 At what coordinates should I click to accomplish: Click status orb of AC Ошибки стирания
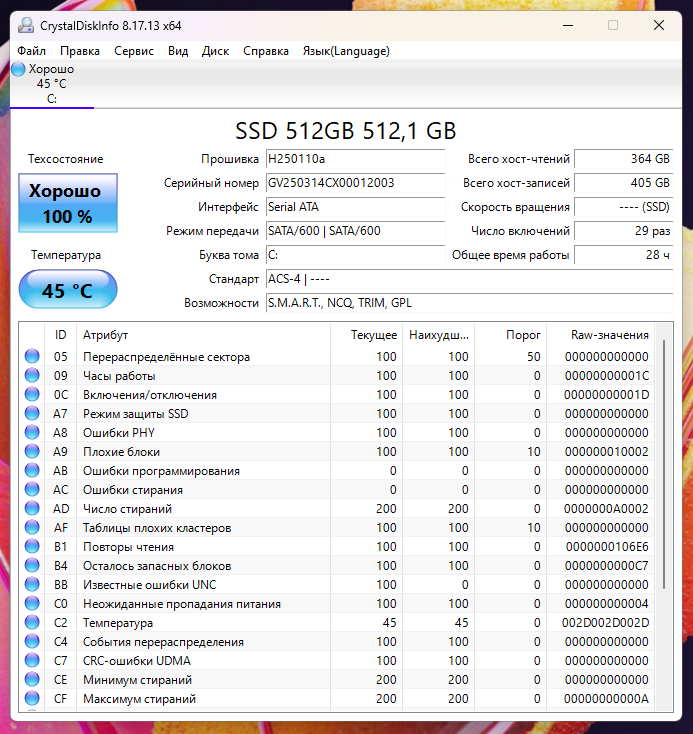pos(32,489)
